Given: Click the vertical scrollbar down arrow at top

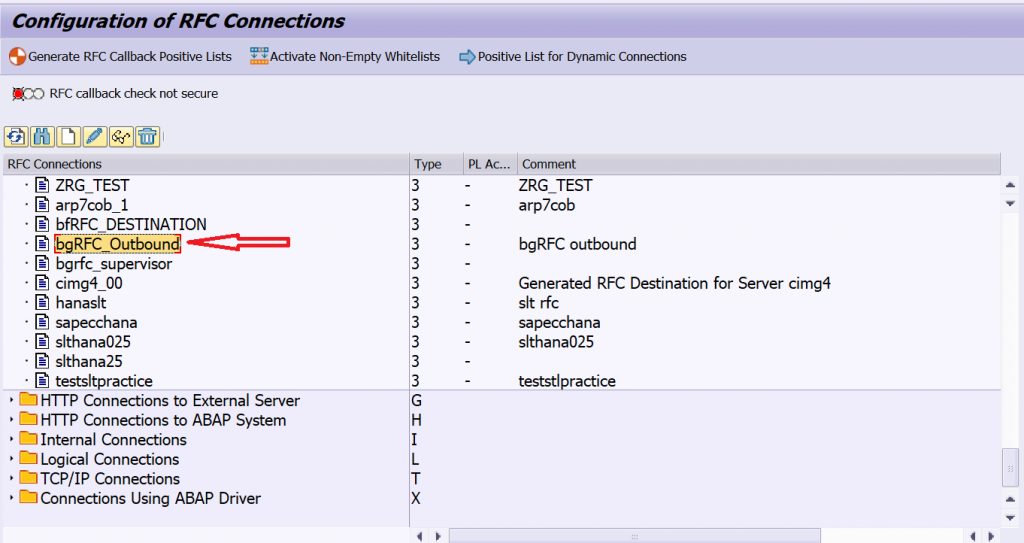Looking at the screenshot, I should [x=1010, y=204].
